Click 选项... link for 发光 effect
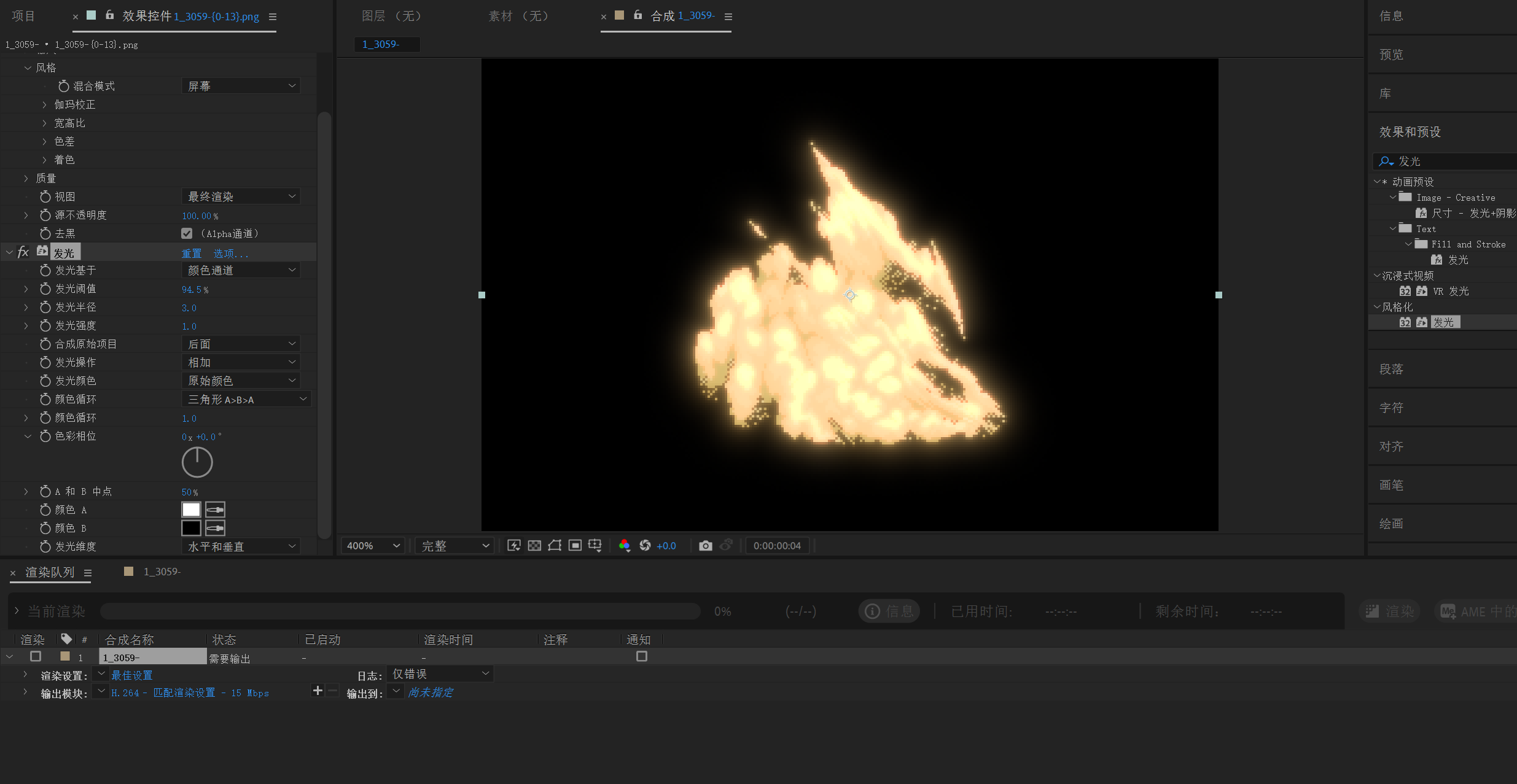This screenshot has height=784, width=1517. click(231, 253)
